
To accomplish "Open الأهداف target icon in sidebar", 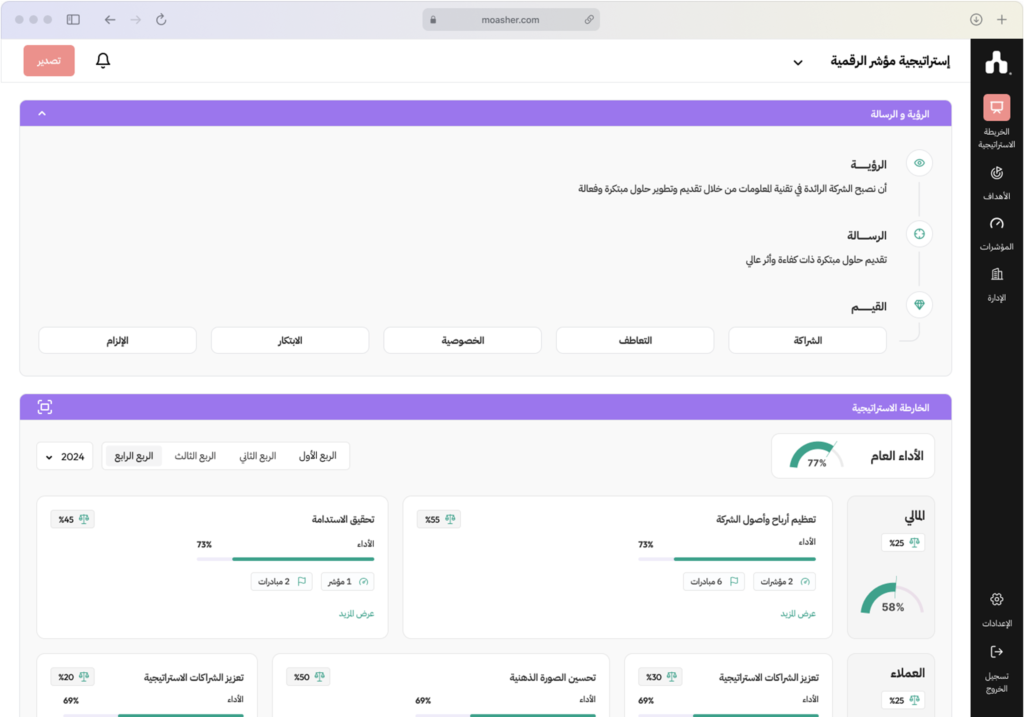I will [x=997, y=173].
